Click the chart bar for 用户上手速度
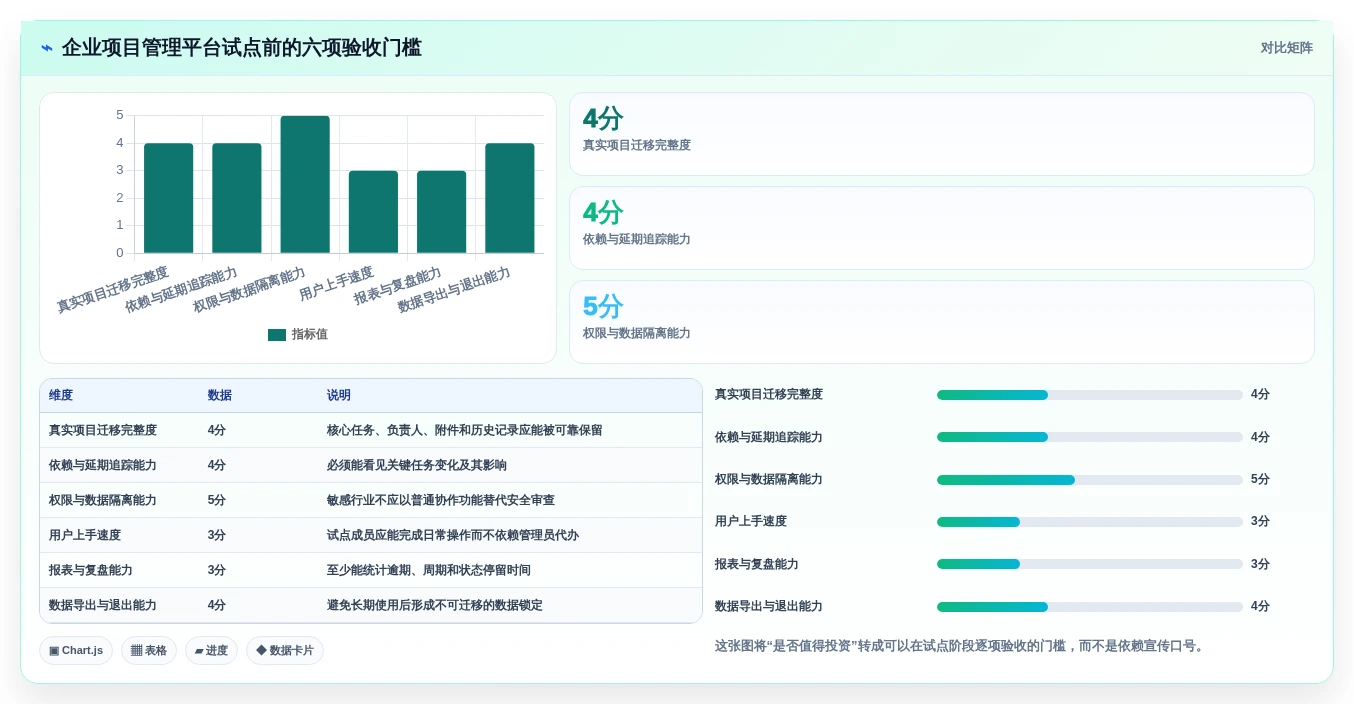 (x=373, y=212)
